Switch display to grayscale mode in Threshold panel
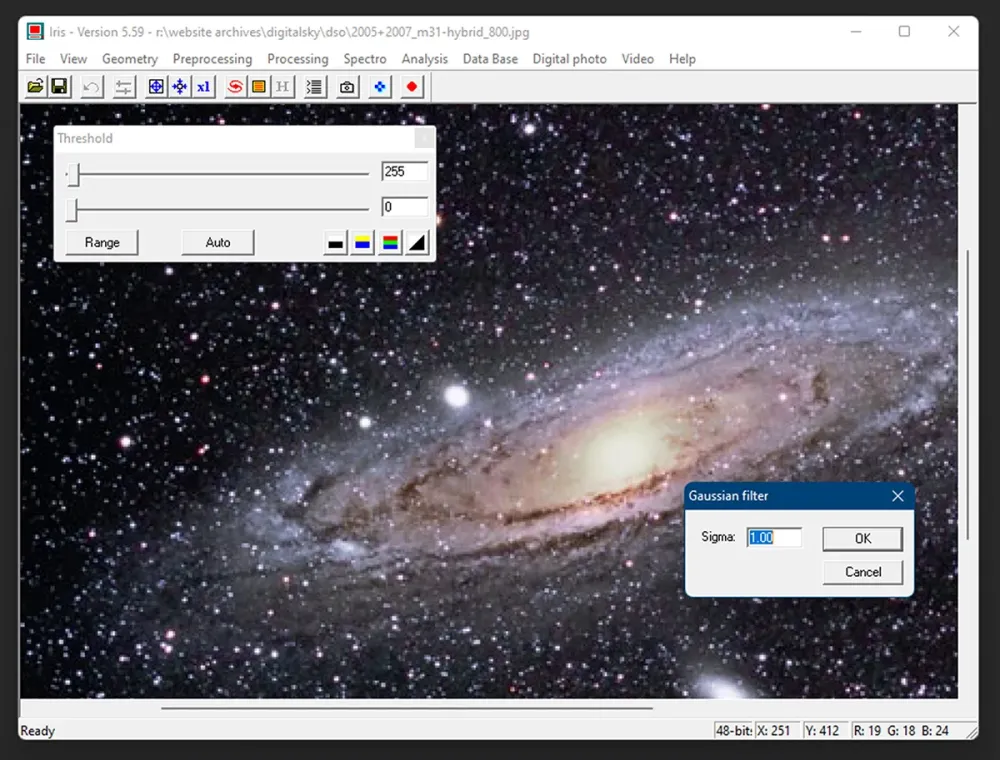Viewport: 1000px width, 760px height. [x=334, y=242]
